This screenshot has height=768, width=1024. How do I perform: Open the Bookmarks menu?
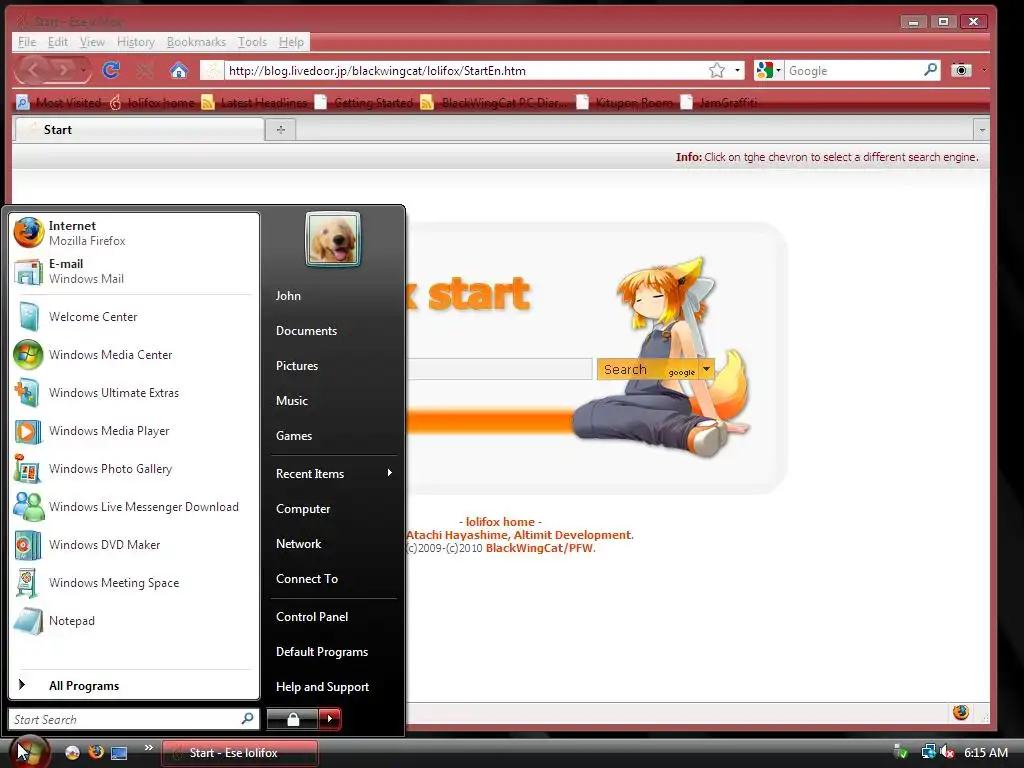pos(196,42)
